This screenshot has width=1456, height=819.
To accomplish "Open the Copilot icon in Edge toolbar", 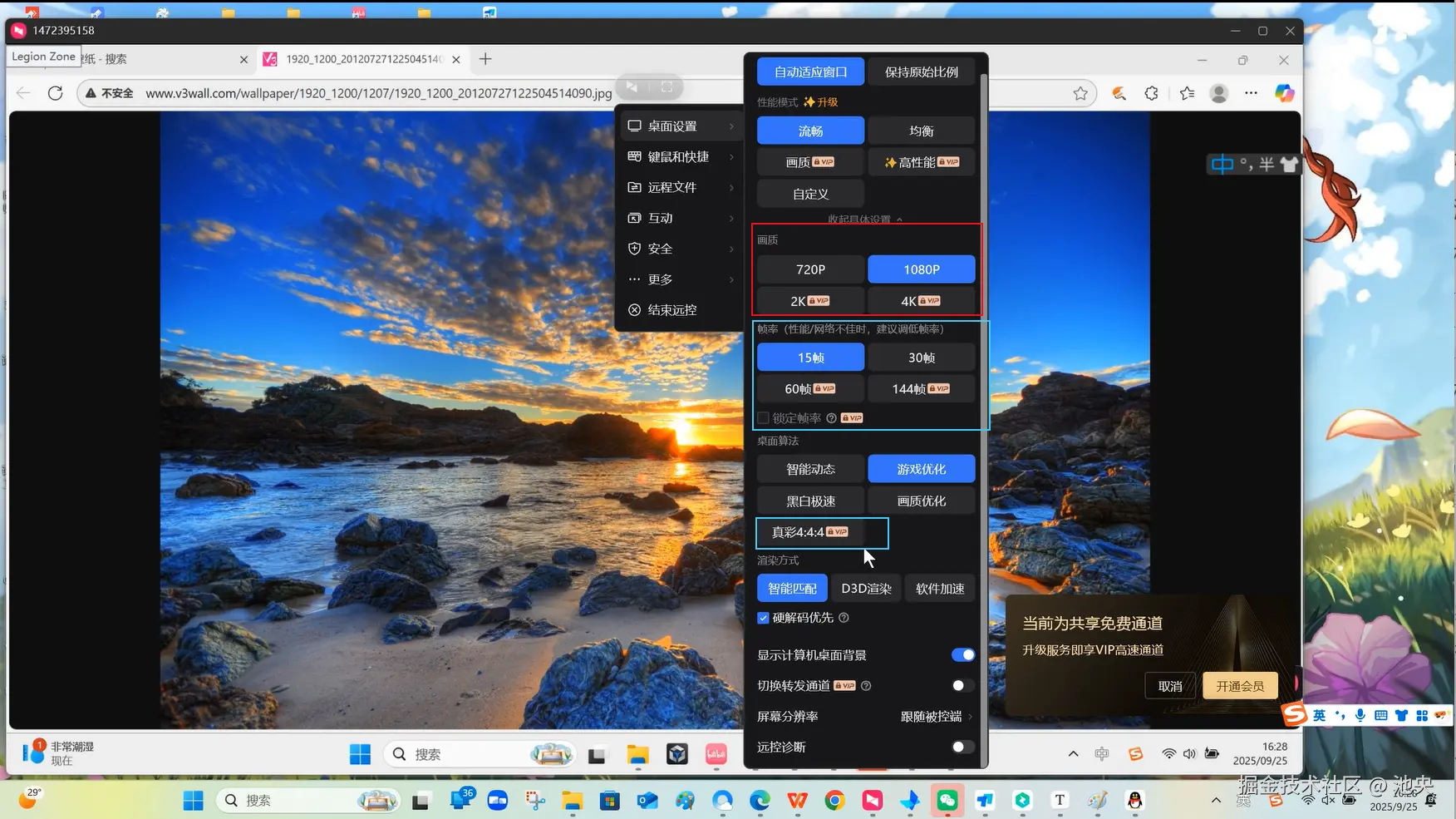I will click(x=1285, y=93).
